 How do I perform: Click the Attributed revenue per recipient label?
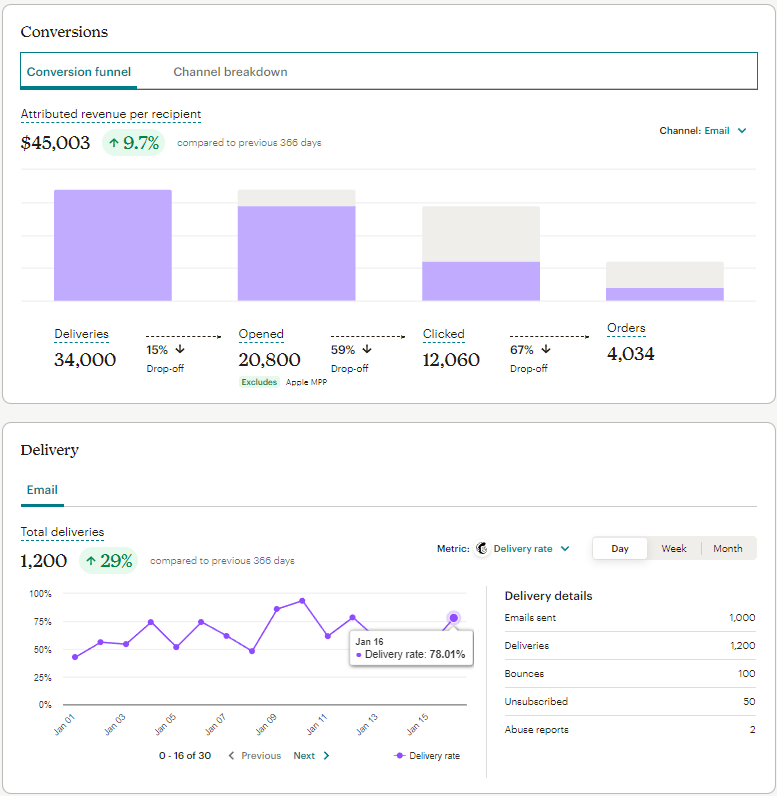[x=111, y=114]
